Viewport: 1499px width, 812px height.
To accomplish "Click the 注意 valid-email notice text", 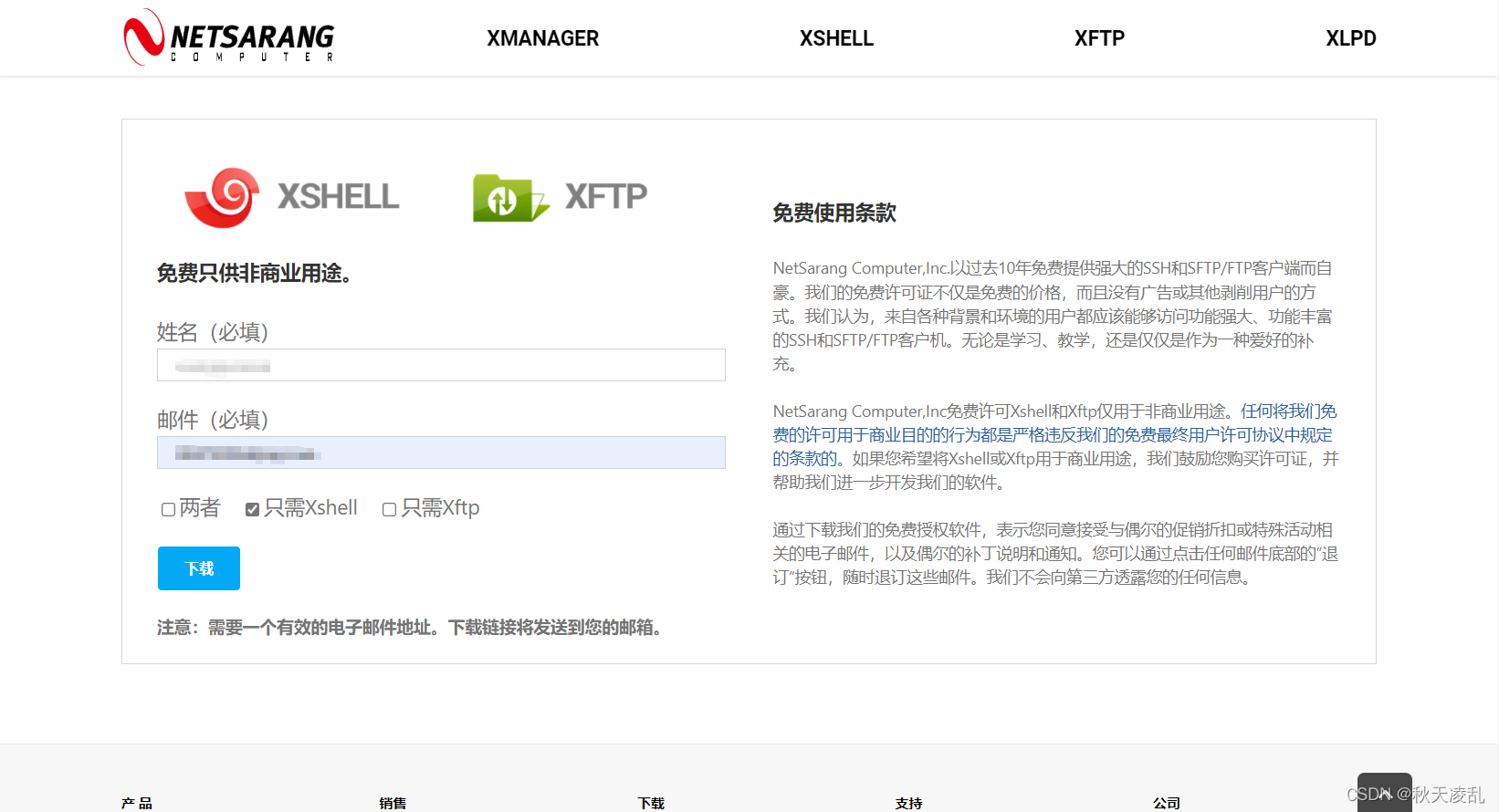I will (x=410, y=628).
